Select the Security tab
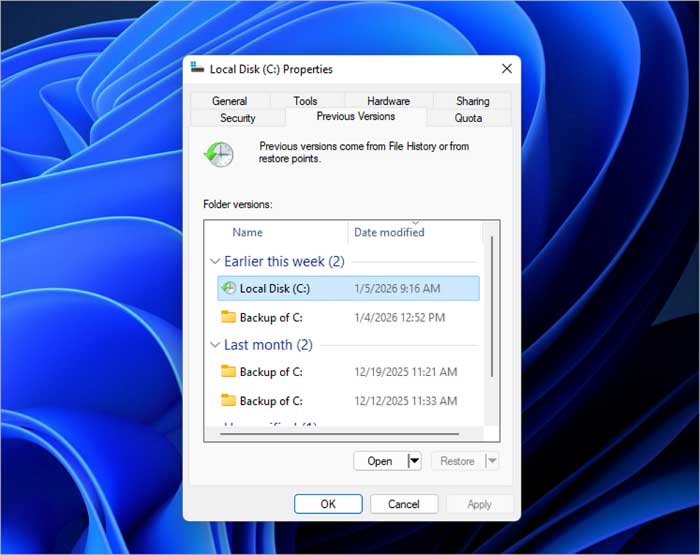 pyautogui.click(x=237, y=118)
